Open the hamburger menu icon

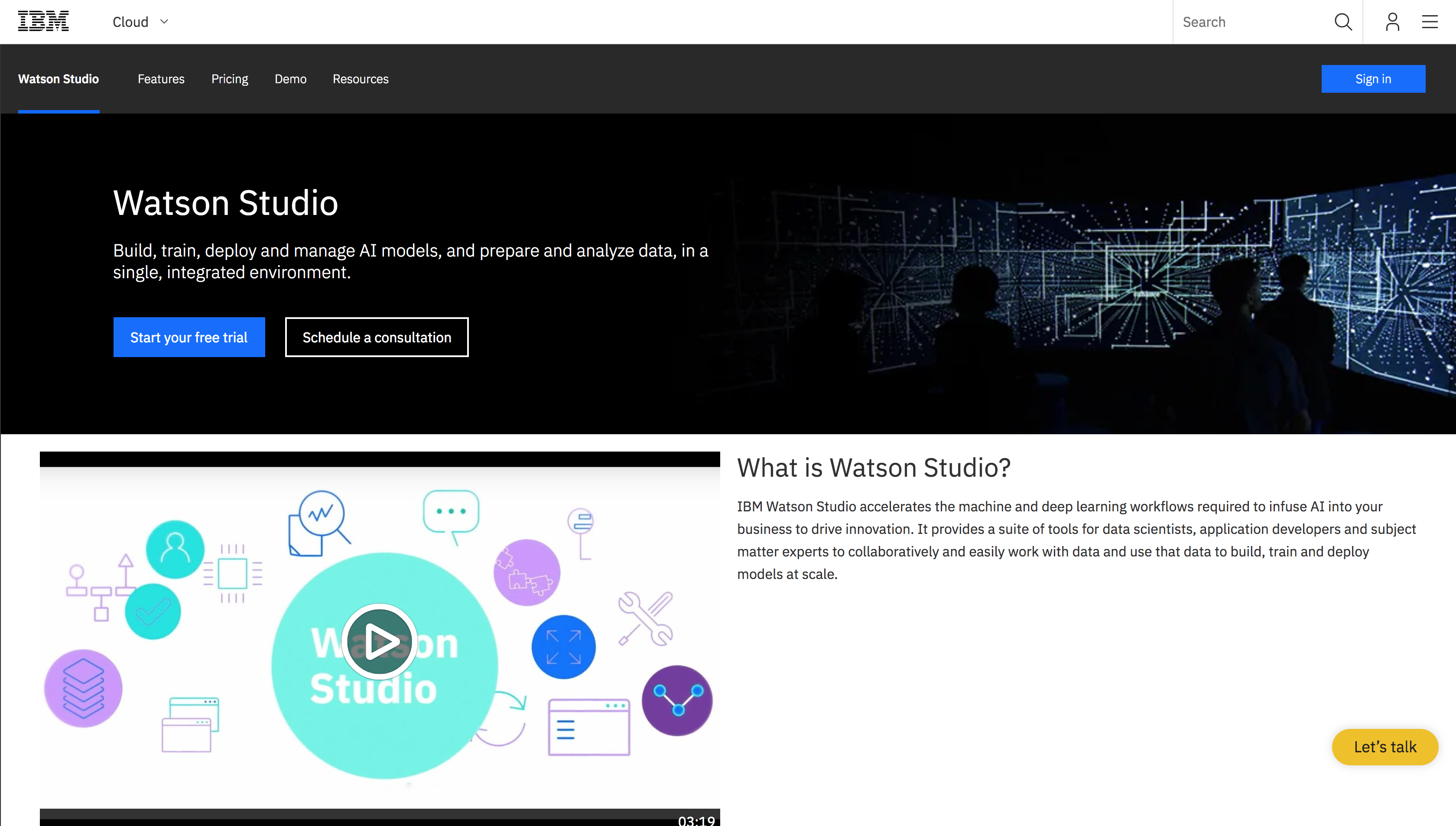(x=1429, y=22)
